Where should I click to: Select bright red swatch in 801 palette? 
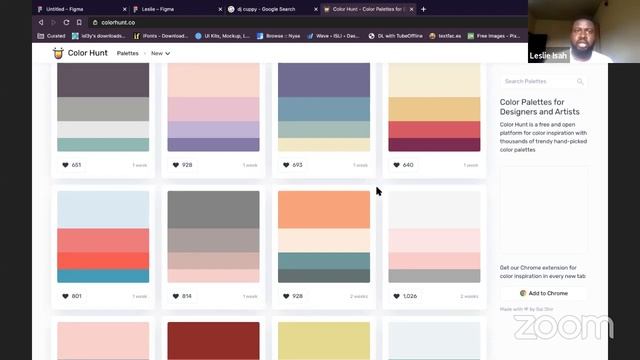(103, 261)
